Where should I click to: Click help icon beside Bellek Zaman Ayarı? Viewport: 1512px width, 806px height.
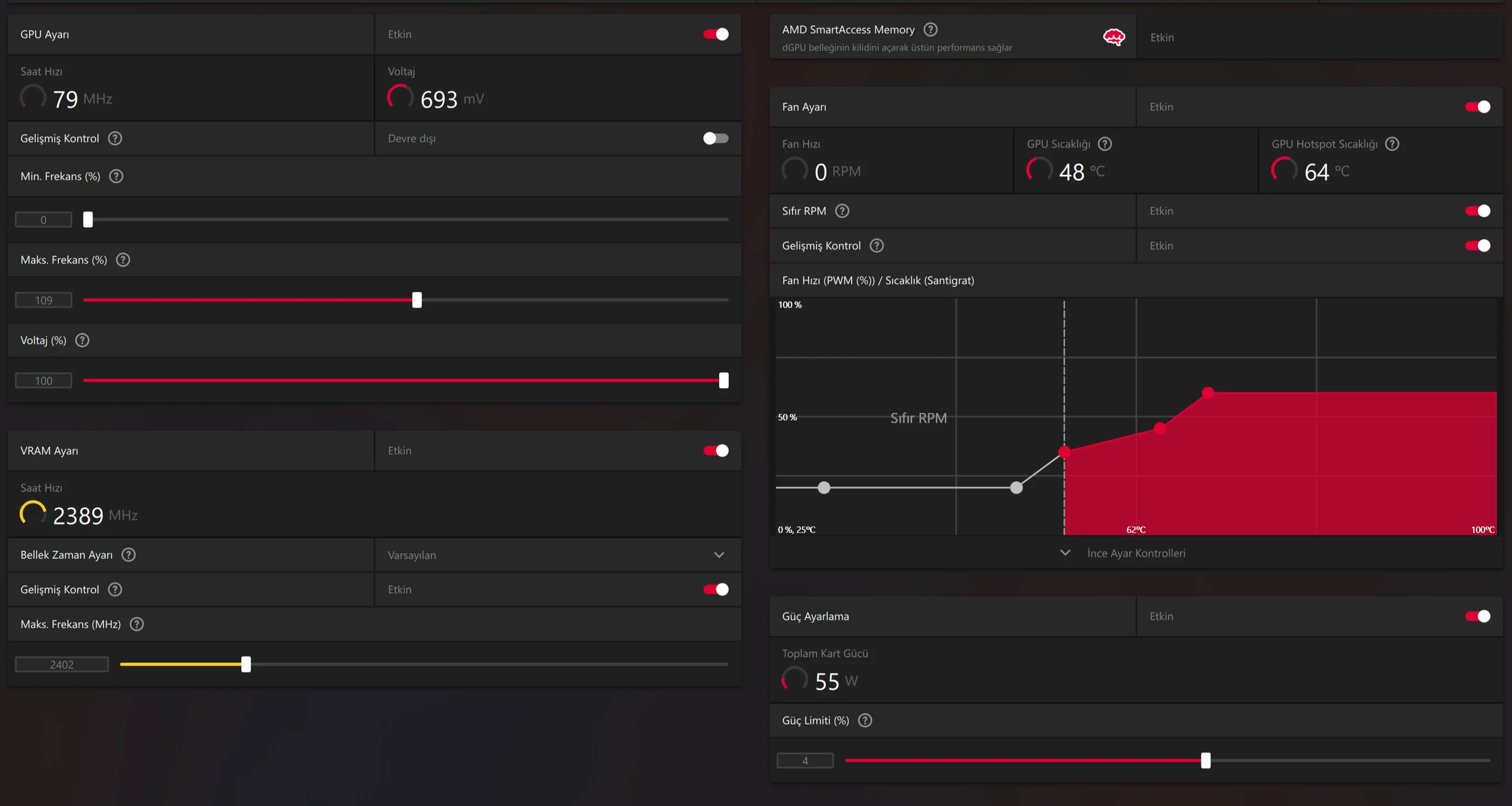(129, 555)
